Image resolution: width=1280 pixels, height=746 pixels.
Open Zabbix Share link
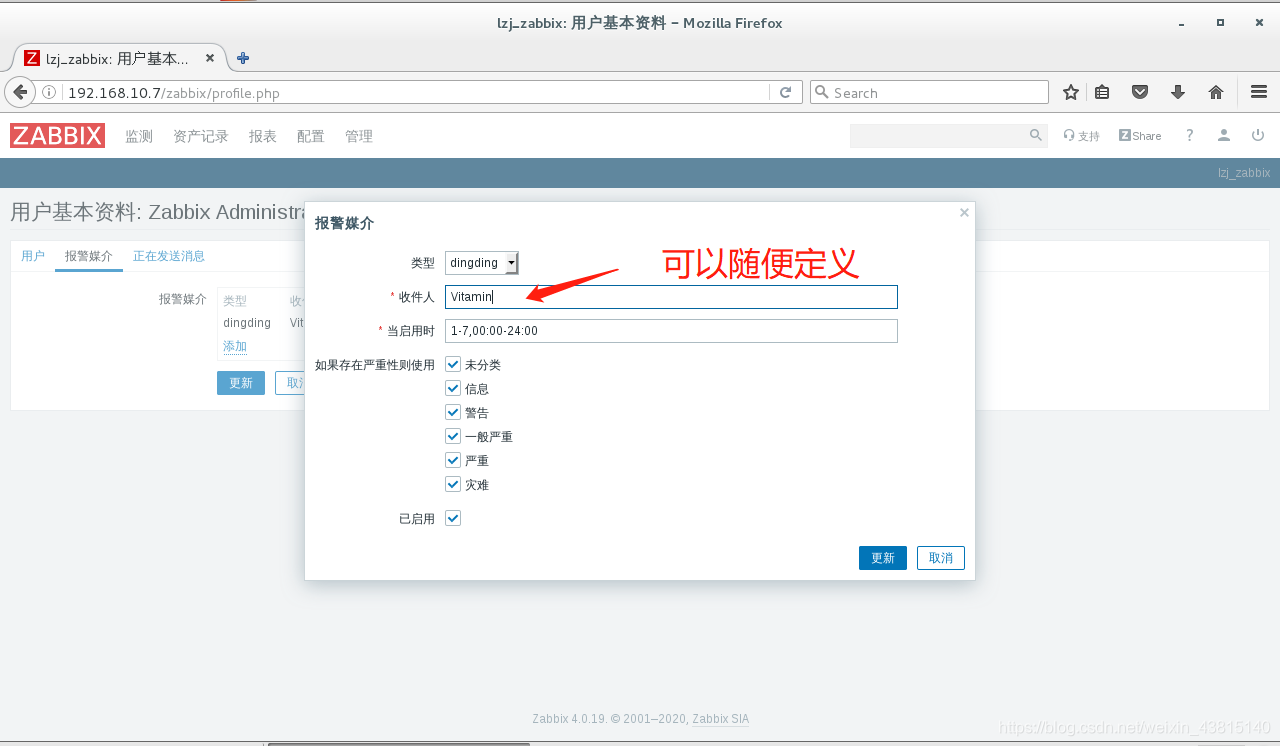tap(1140, 136)
